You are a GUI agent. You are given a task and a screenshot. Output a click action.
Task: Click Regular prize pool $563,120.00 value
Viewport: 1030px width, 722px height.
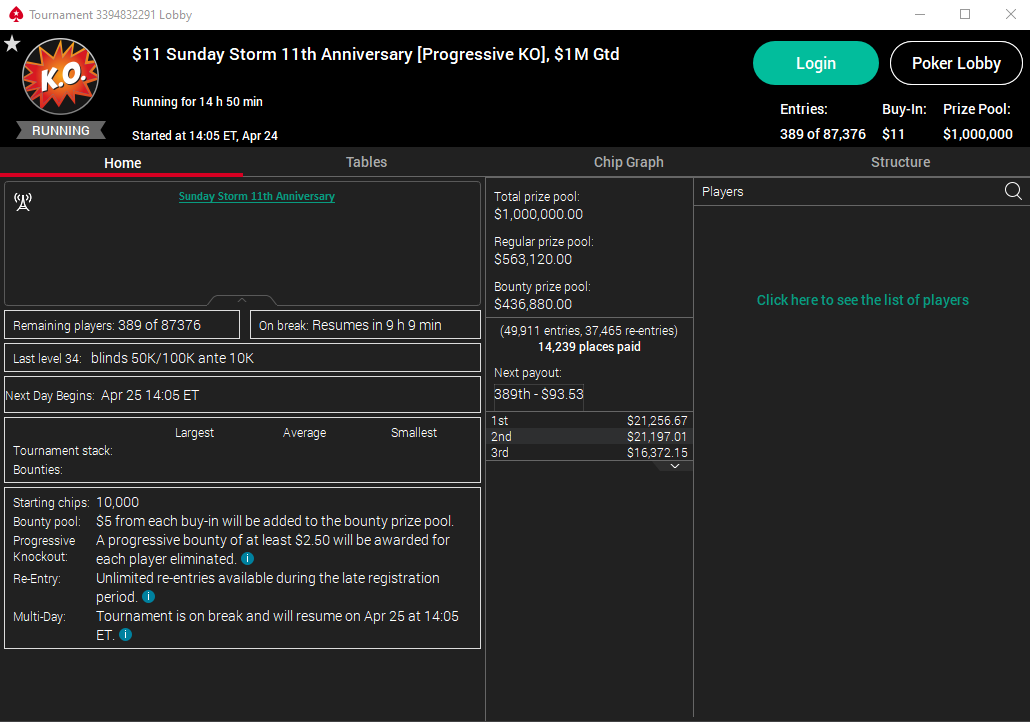coord(533,259)
